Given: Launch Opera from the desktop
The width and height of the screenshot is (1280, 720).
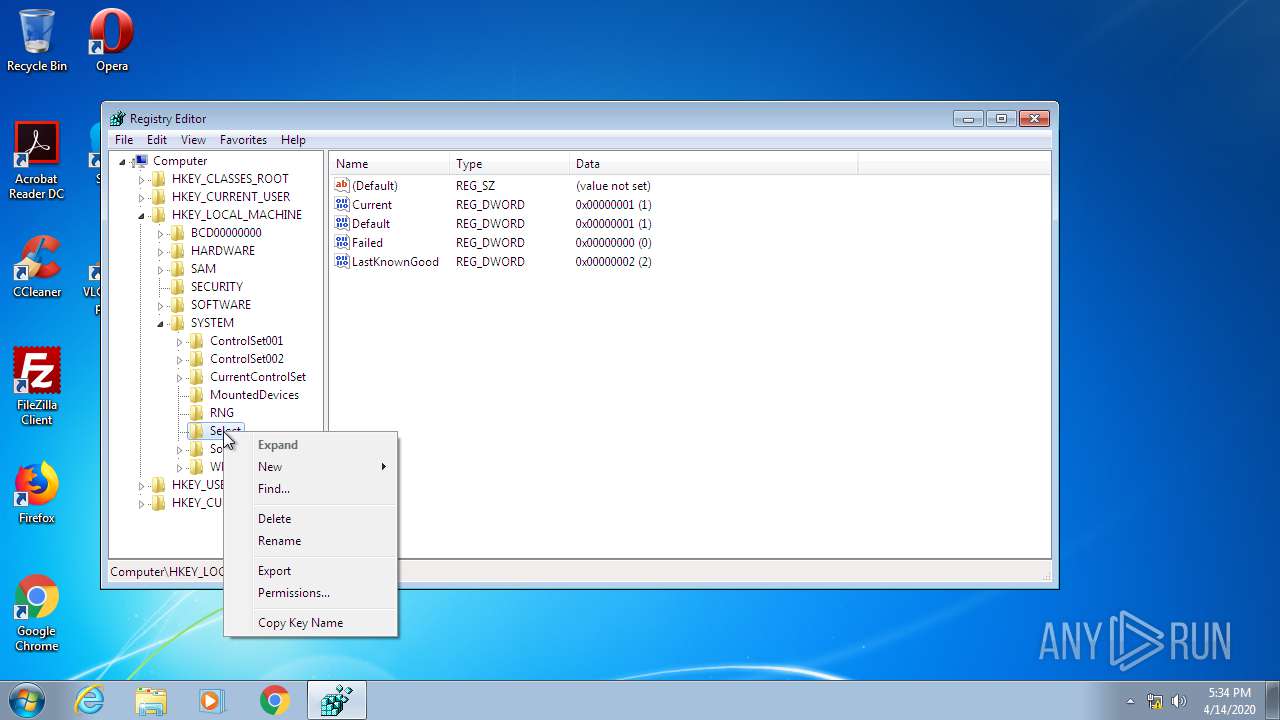Looking at the screenshot, I should (111, 40).
